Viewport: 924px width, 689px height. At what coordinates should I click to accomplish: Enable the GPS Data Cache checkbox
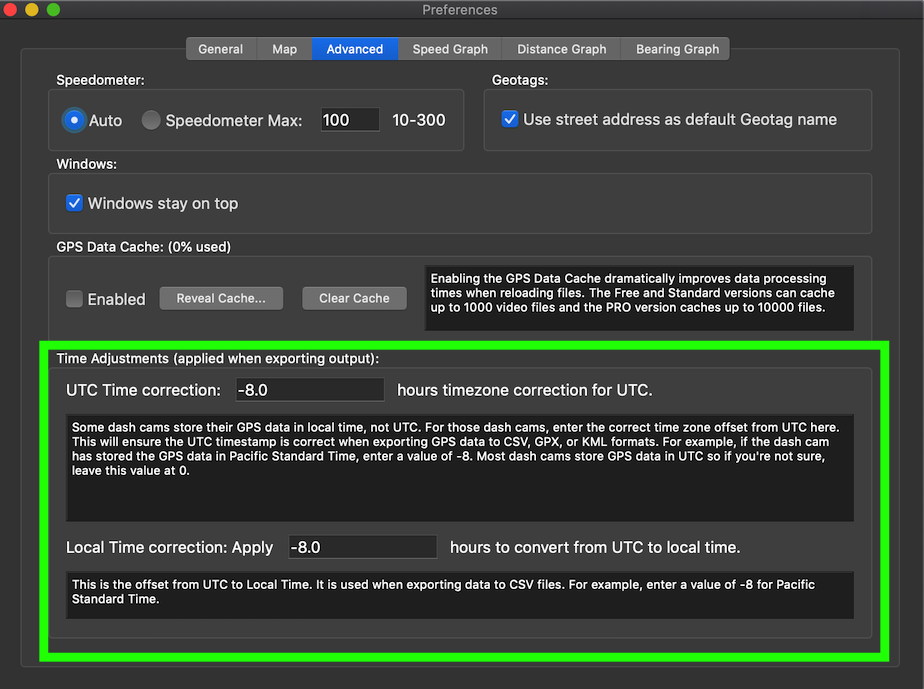tap(74, 299)
